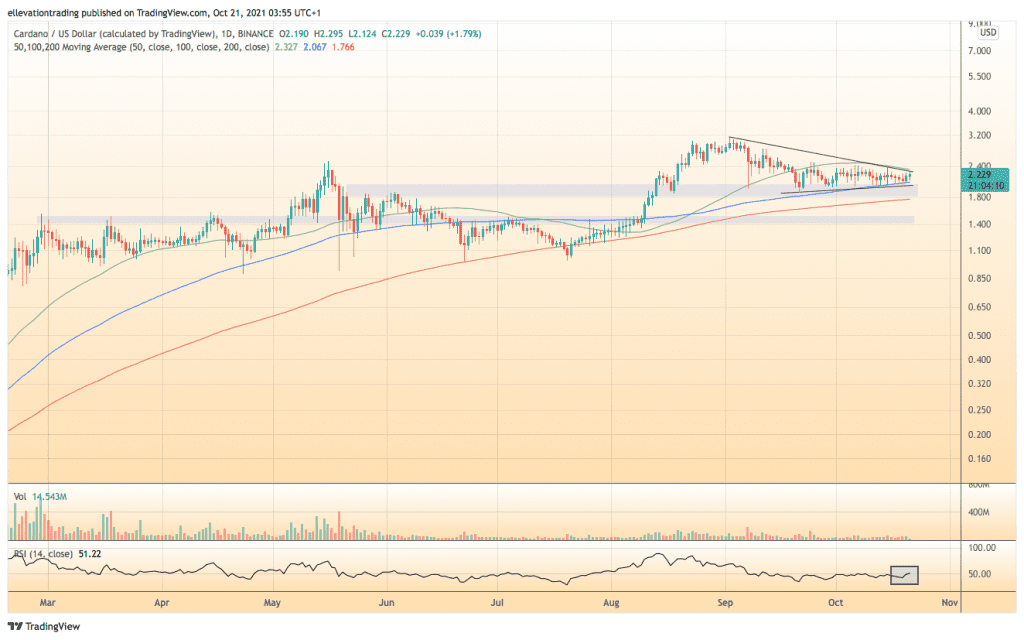Click the Mar label on time axis
Viewport: 1024px width, 640px height.
(48, 602)
